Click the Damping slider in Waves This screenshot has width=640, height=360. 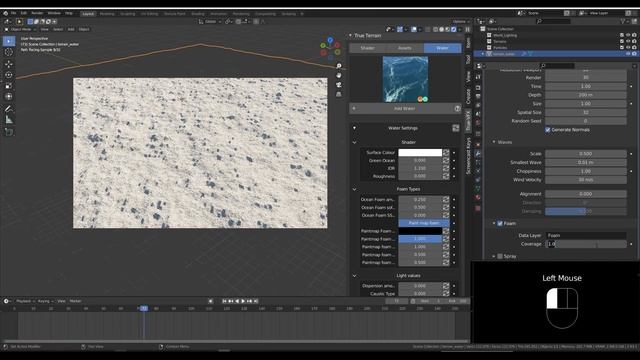(586, 211)
